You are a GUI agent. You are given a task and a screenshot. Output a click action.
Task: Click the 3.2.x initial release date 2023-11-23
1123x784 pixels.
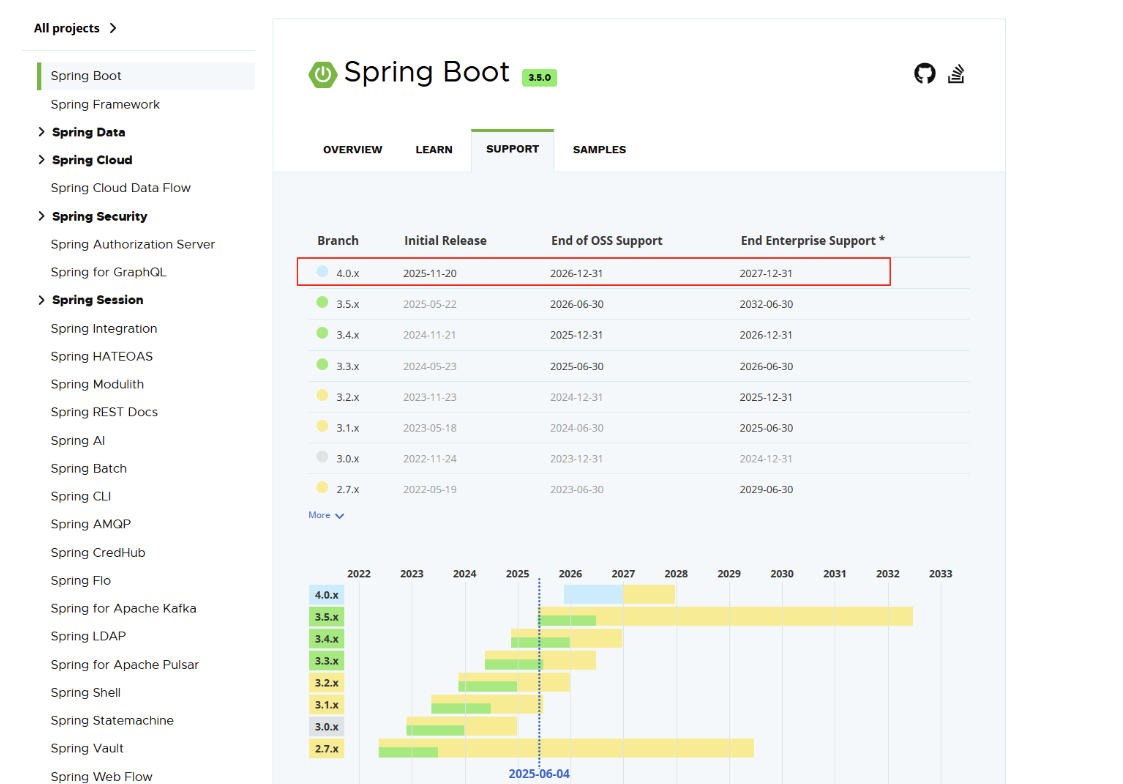(x=430, y=397)
